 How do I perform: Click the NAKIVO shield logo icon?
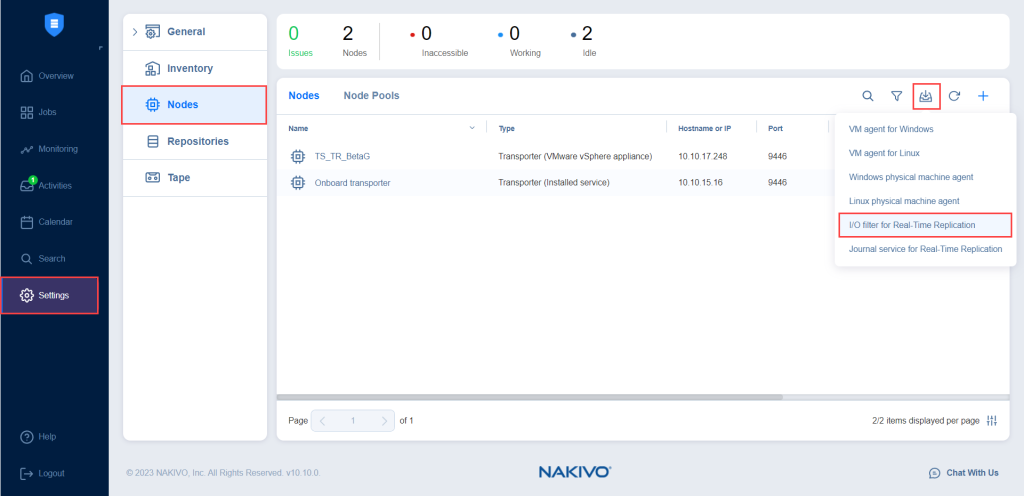54,24
